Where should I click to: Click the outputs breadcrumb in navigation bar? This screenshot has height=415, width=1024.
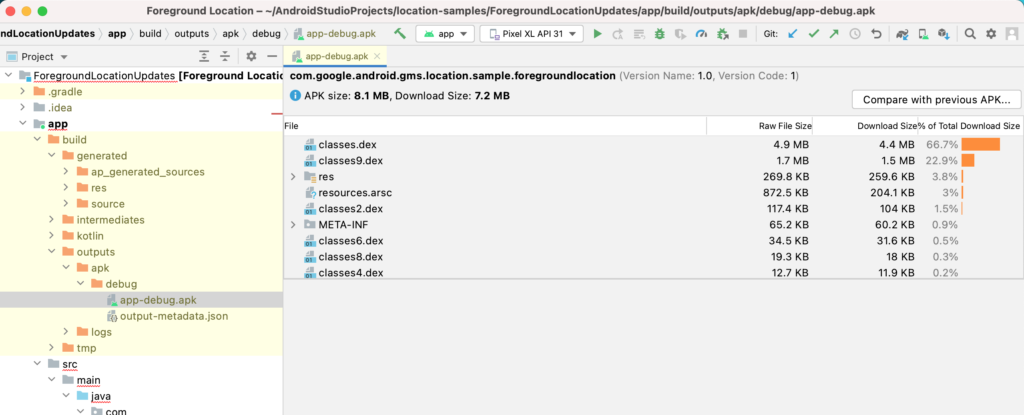(x=192, y=34)
